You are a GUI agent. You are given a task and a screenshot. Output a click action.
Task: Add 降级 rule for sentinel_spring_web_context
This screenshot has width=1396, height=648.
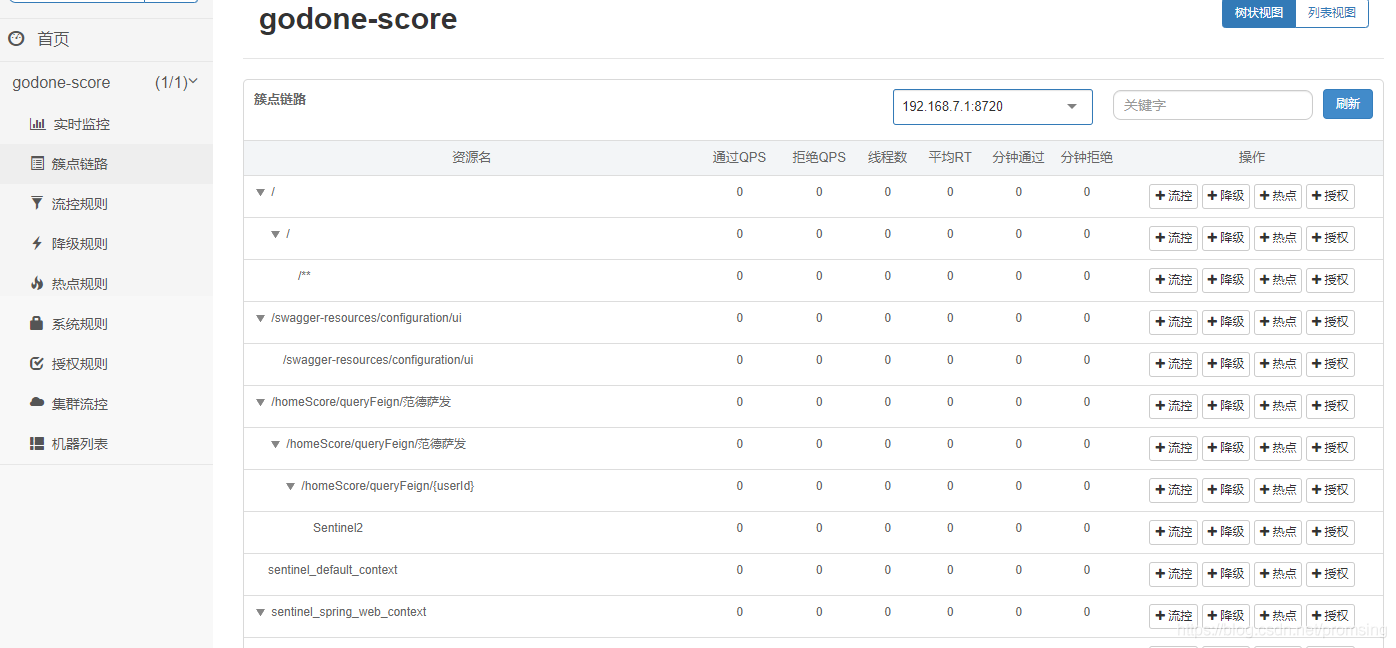pos(1226,616)
